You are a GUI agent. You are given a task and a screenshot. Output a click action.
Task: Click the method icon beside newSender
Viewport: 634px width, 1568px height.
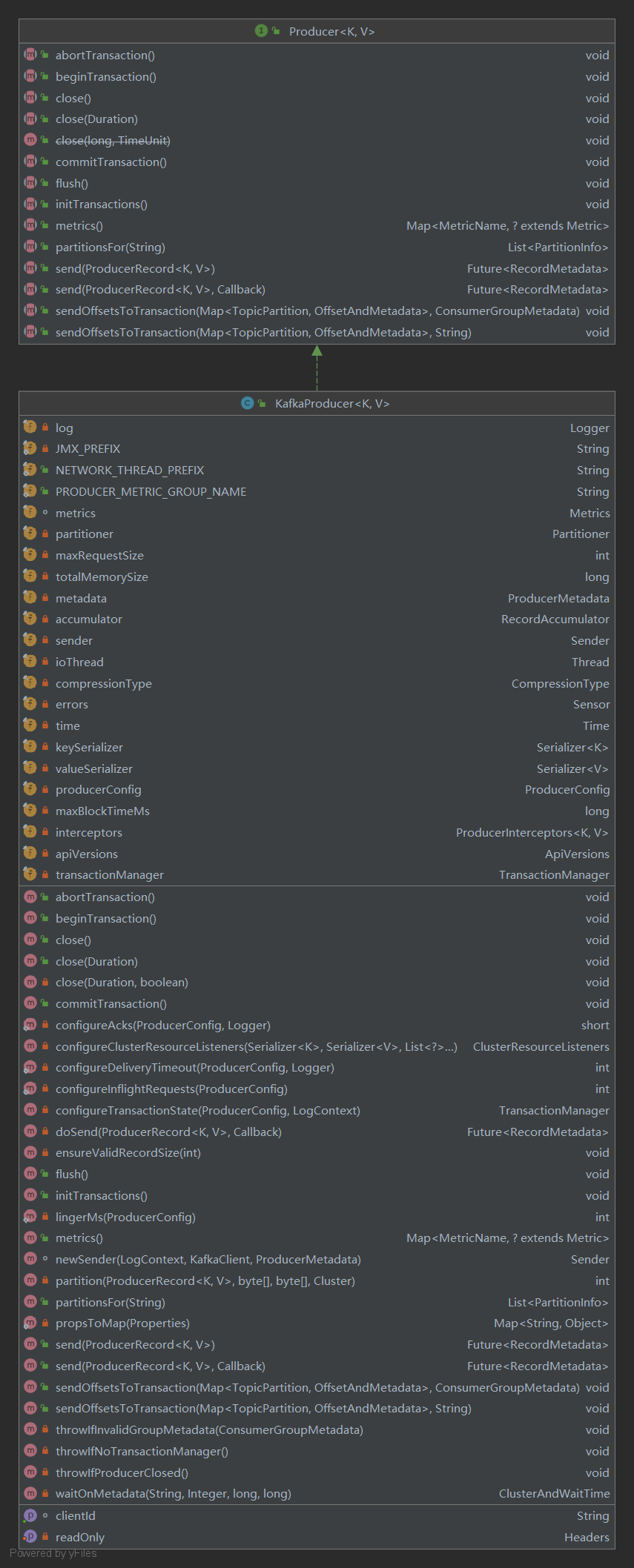pos(30,1259)
